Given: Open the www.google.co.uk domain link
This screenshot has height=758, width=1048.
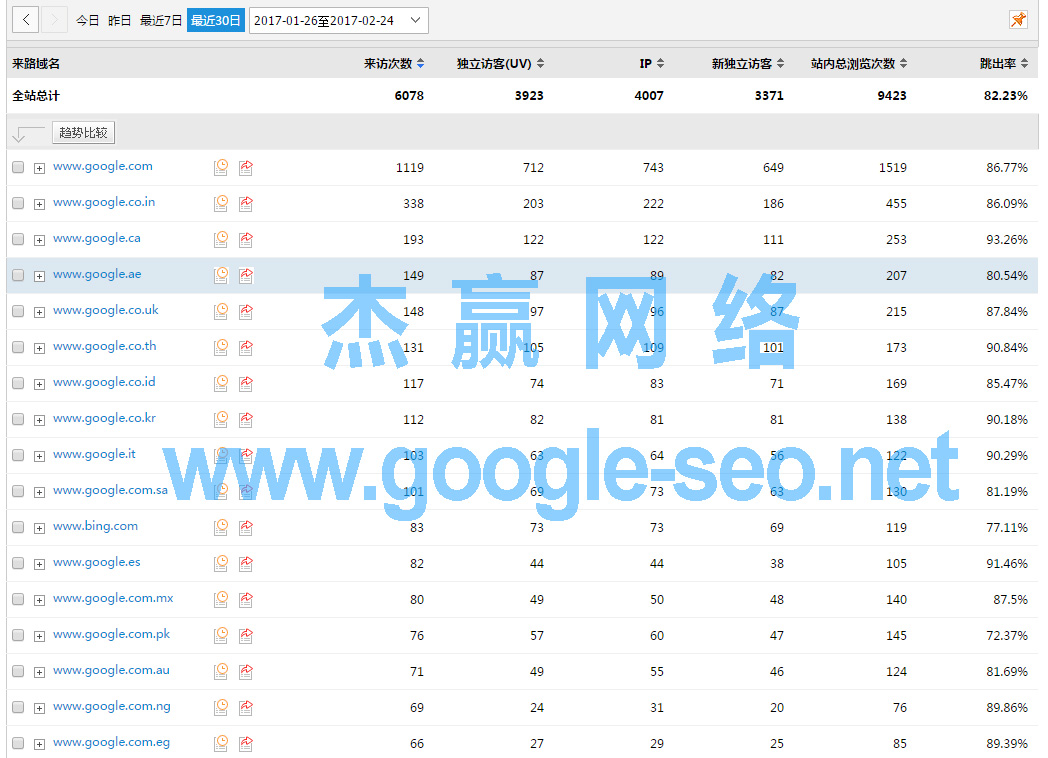Looking at the screenshot, I should (106, 310).
